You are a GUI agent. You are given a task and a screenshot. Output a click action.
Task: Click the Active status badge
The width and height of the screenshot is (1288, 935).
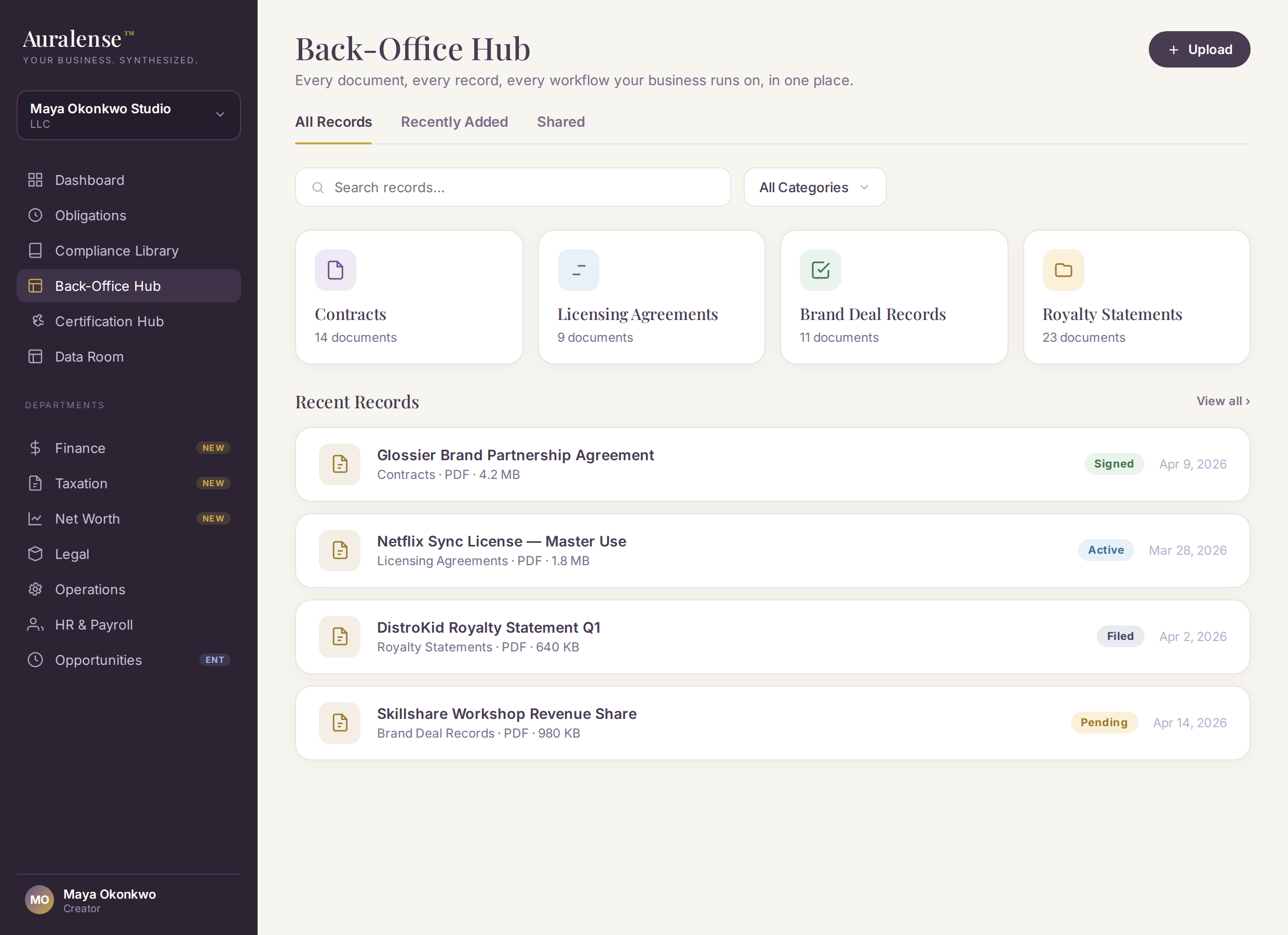click(x=1106, y=551)
